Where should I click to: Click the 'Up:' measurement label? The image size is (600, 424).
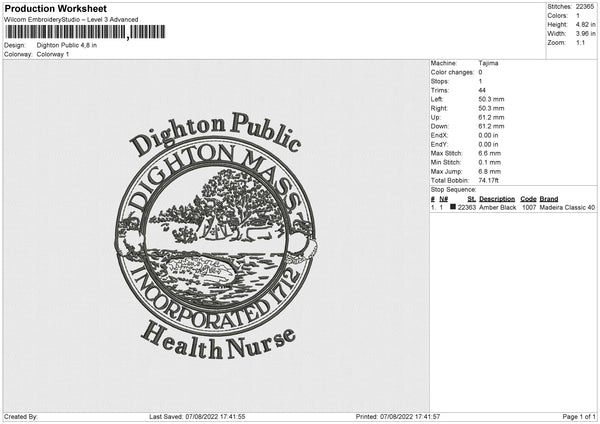click(x=435, y=117)
